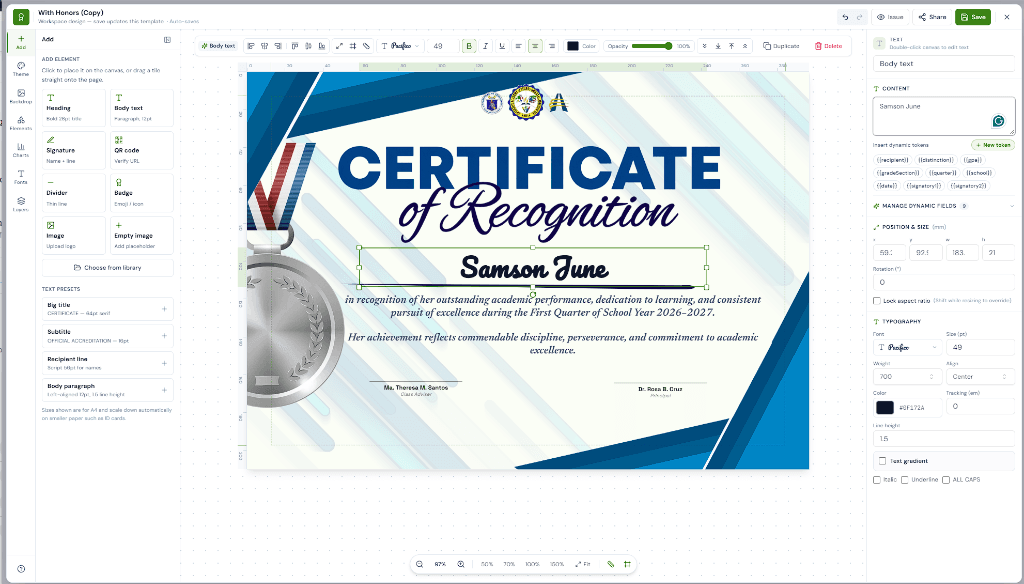
Task: Open the Charts sidebar panel
Action: tap(21, 150)
